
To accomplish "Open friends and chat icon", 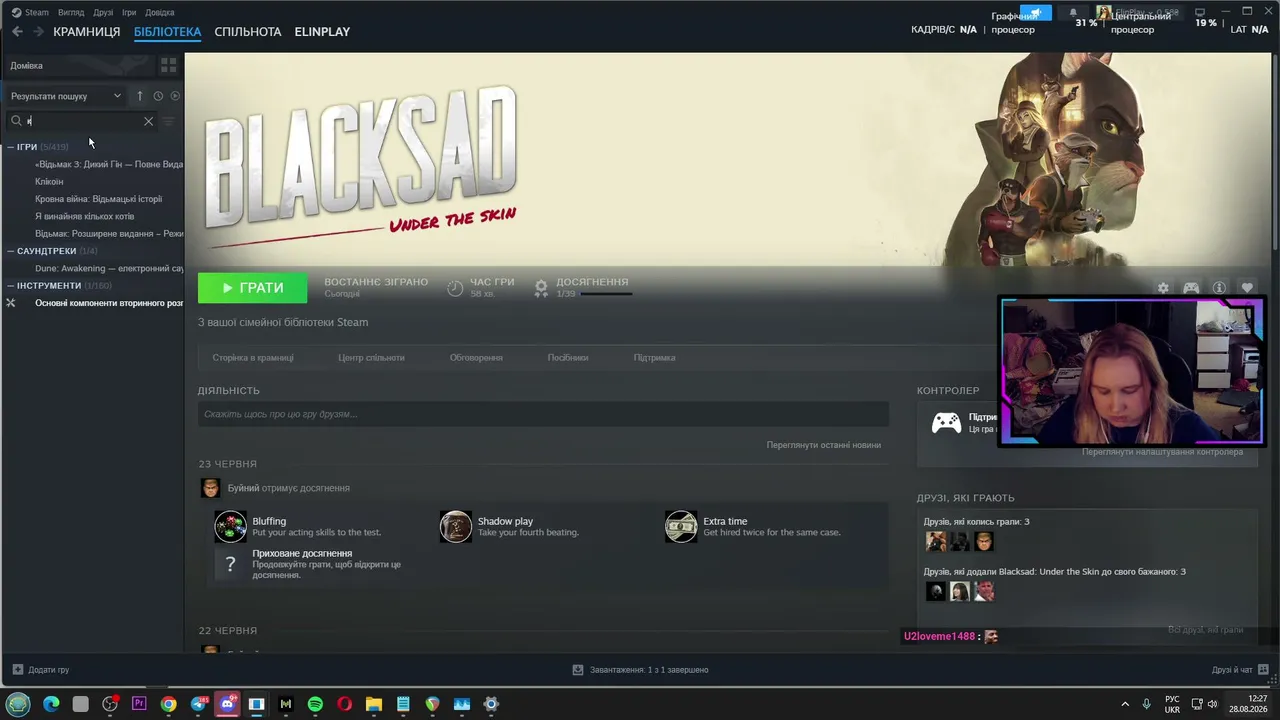I will click(x=1262, y=669).
